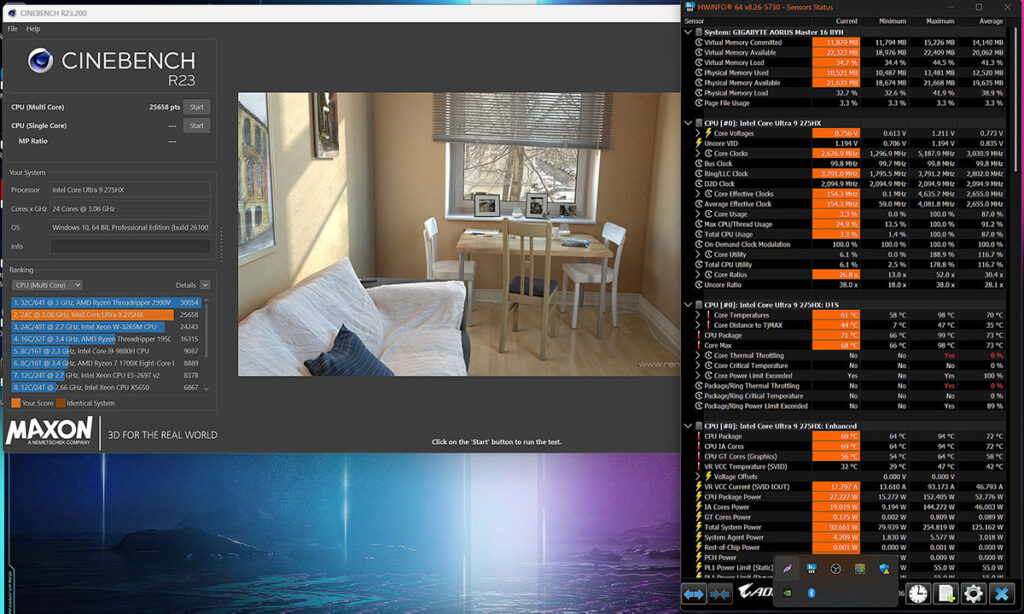Open Cinebench File menu
The height and width of the screenshot is (614, 1024).
click(12, 29)
